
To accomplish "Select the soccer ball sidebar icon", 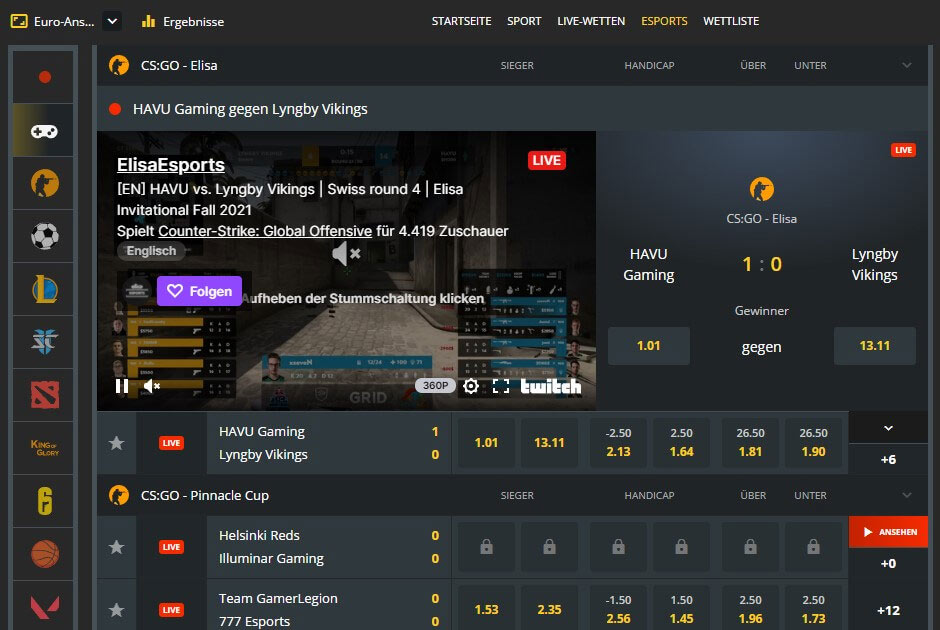I will tap(44, 236).
